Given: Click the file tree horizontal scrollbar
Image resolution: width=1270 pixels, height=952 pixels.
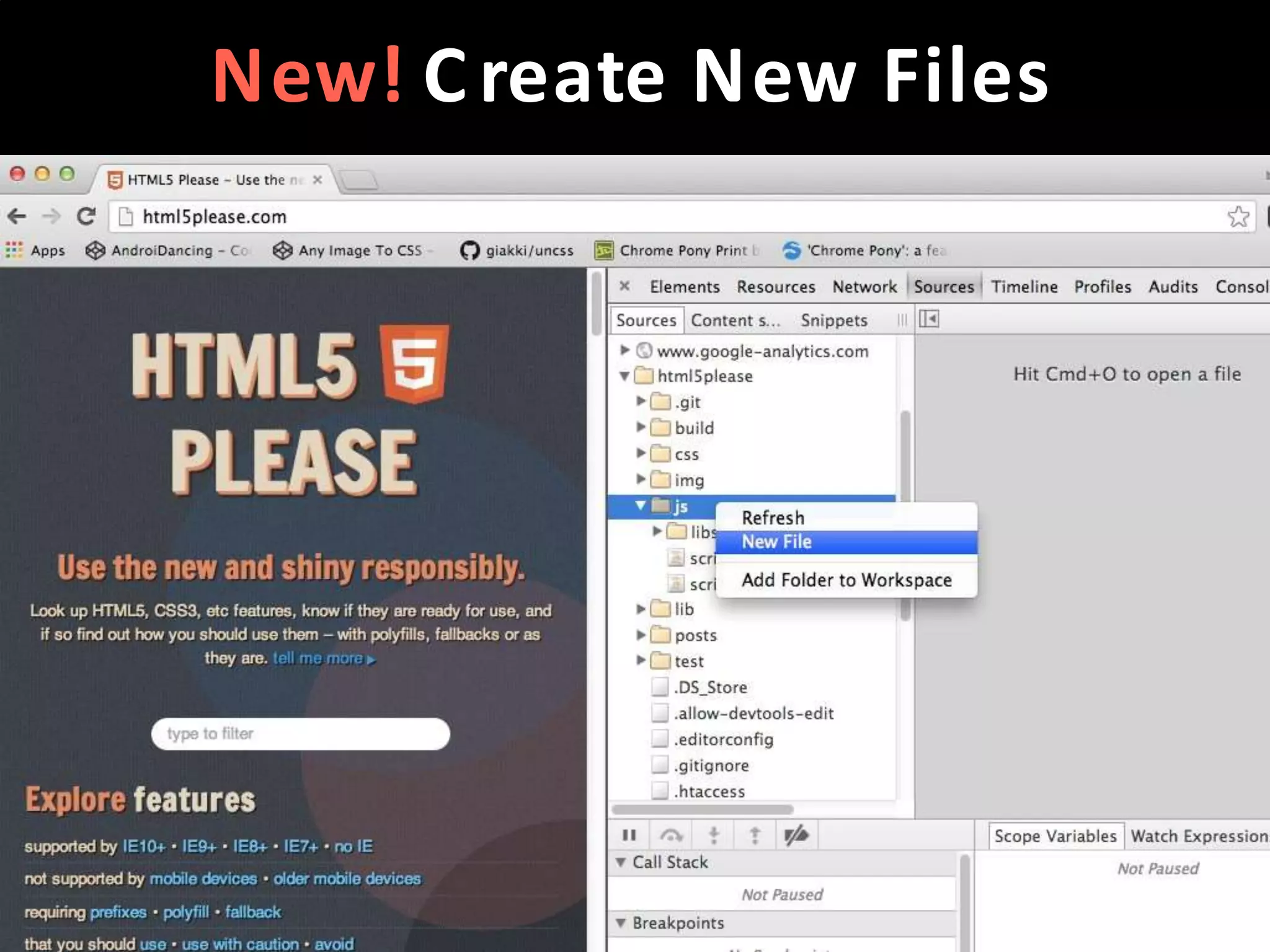Looking at the screenshot, I should coord(702,809).
